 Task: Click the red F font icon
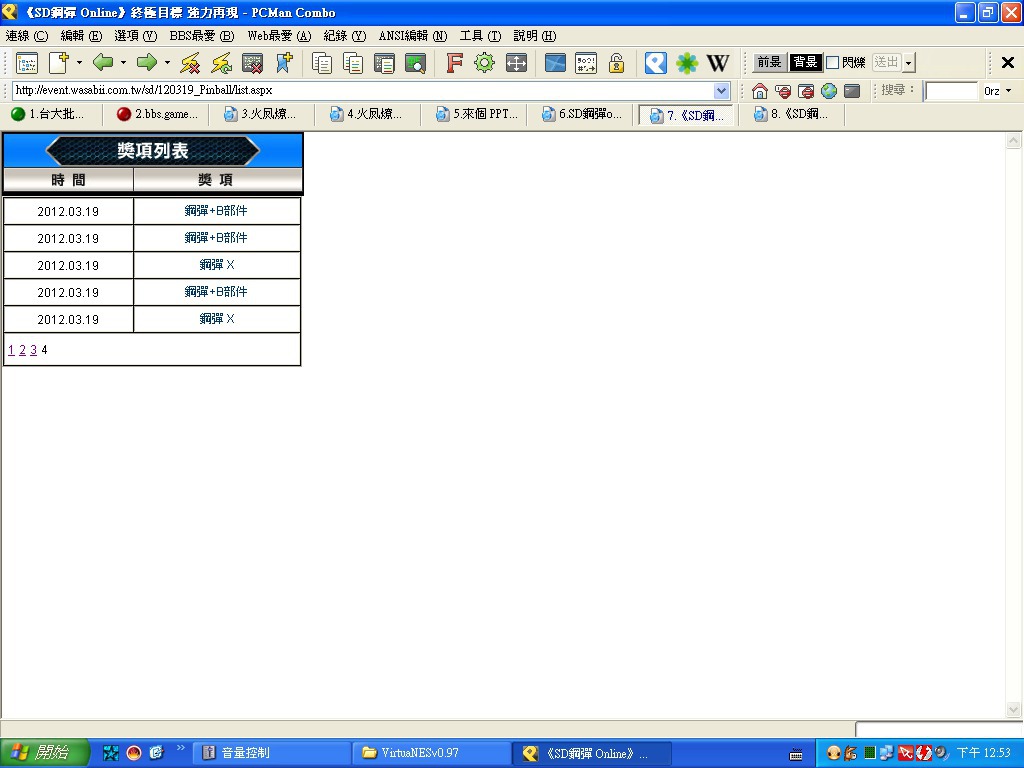[454, 63]
